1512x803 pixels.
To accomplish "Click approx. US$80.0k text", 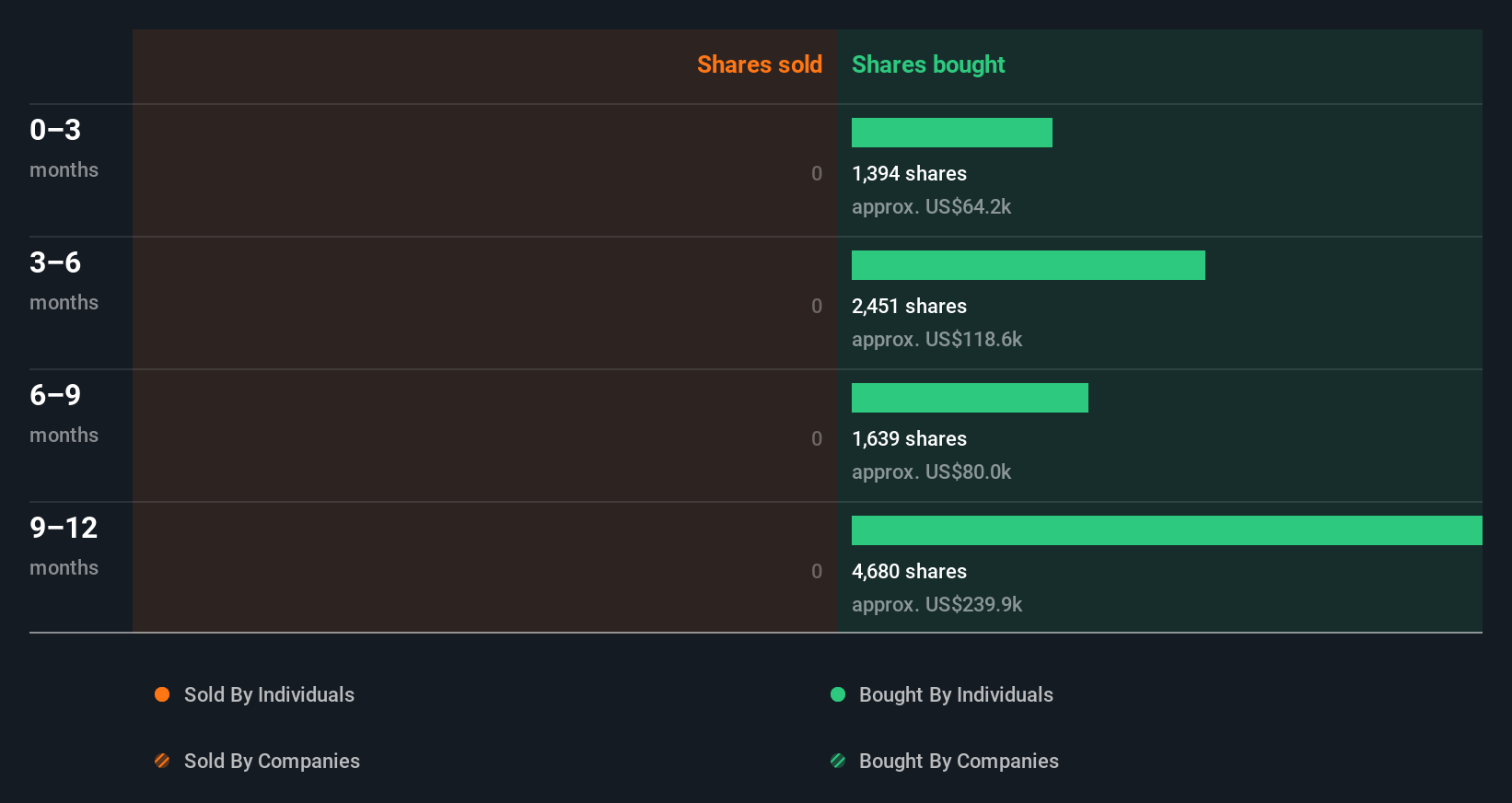I will click(931, 472).
